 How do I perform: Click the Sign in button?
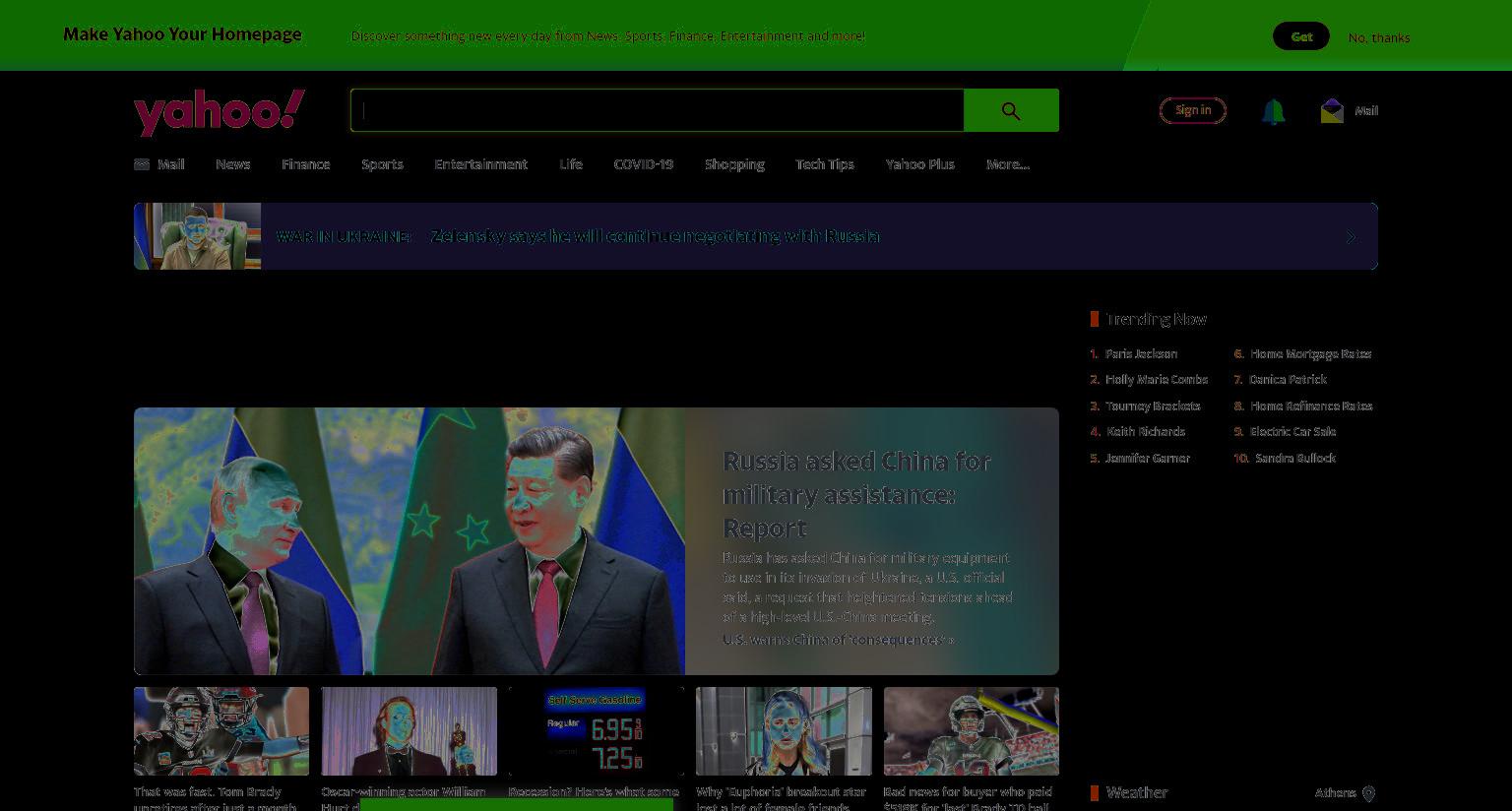[1193, 110]
